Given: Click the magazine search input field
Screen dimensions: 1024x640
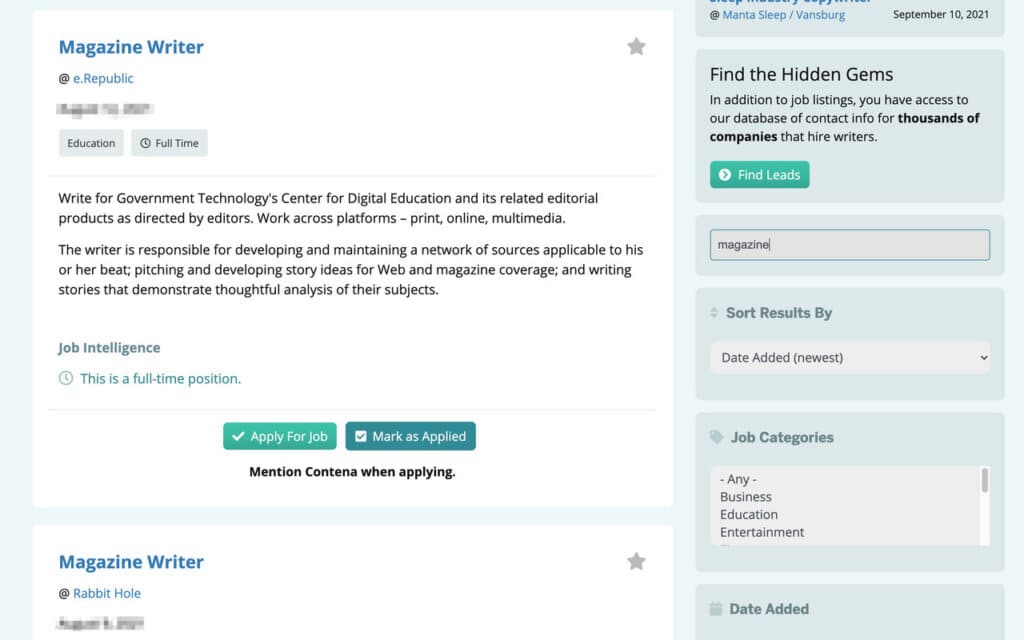Looking at the screenshot, I should tap(849, 244).
